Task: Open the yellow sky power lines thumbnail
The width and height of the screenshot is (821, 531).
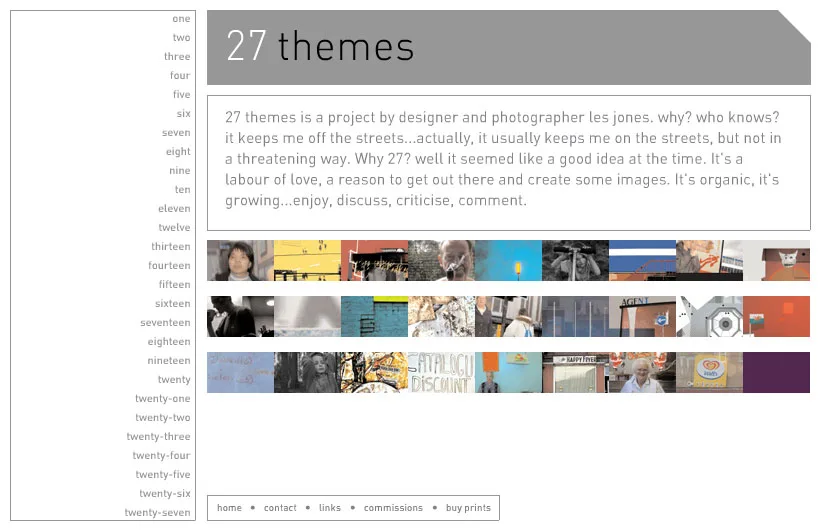Action: [307, 260]
